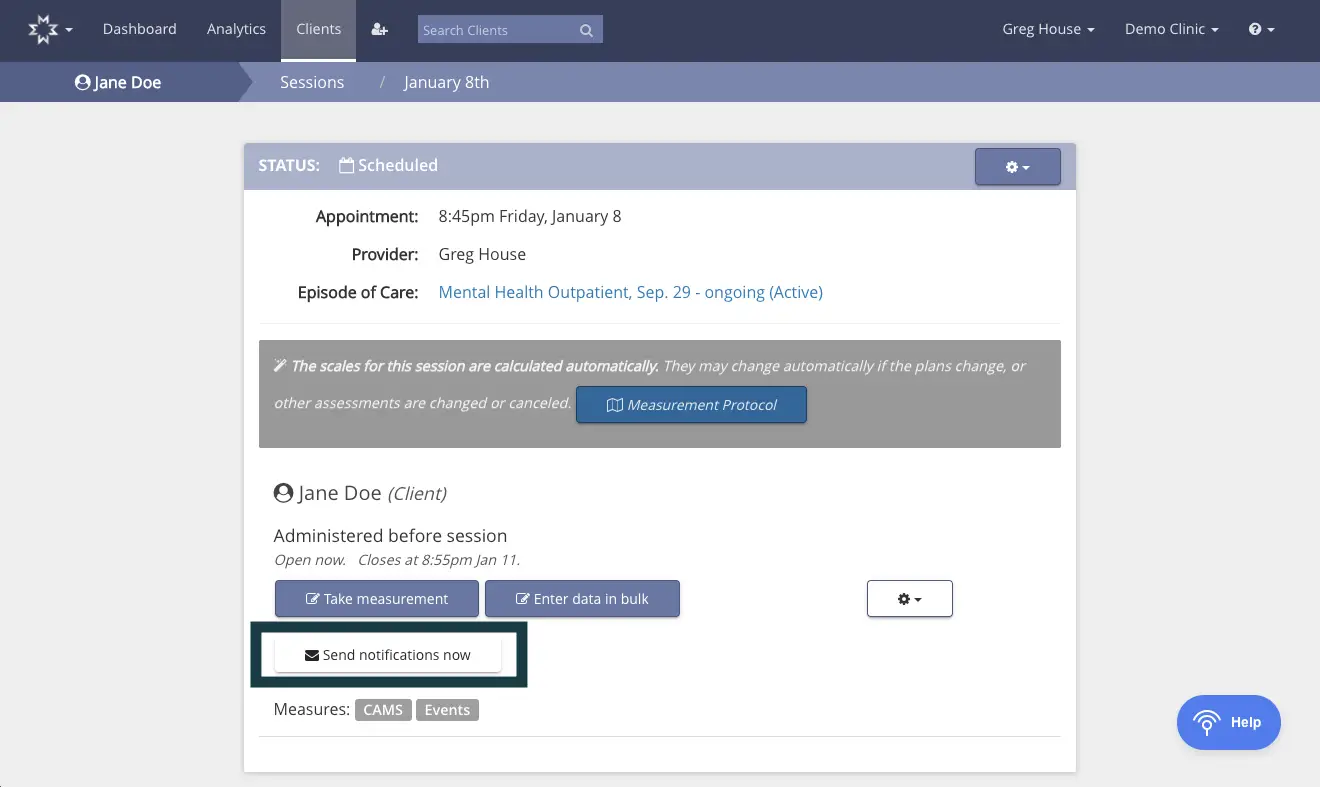Screen dimensions: 1320x787
Task: Open the add new client icon
Action: [x=379, y=29]
